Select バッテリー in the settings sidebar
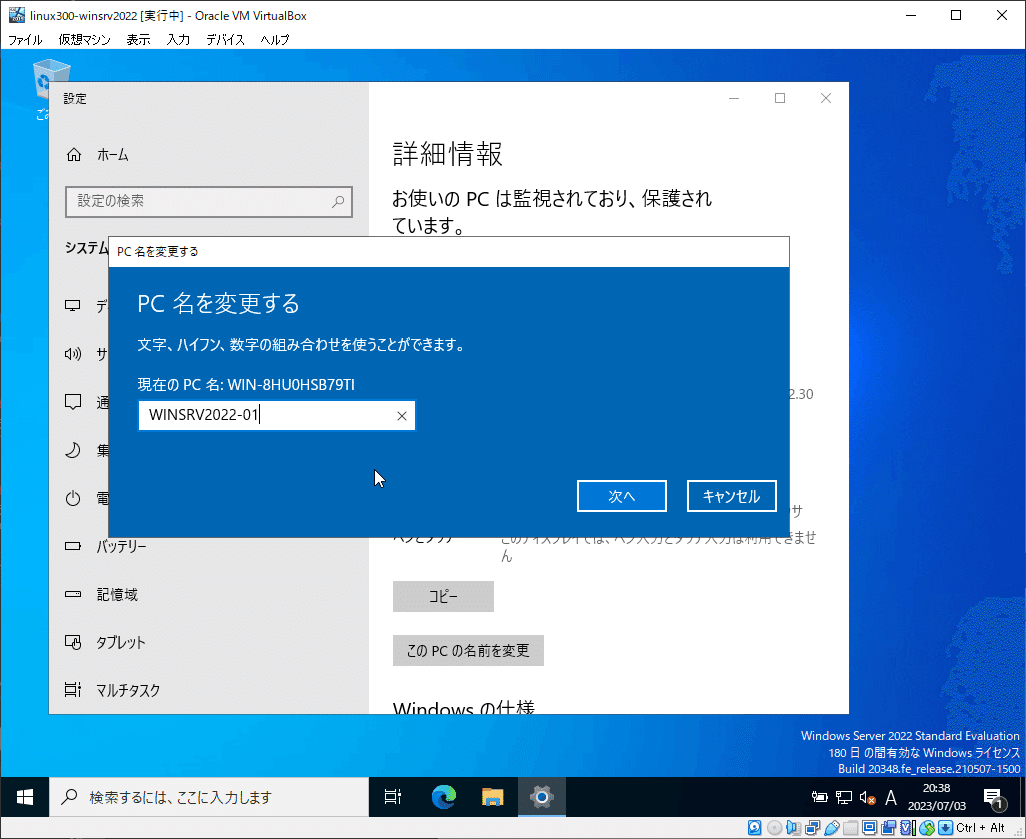Image resolution: width=1026 pixels, height=839 pixels. [x=122, y=546]
